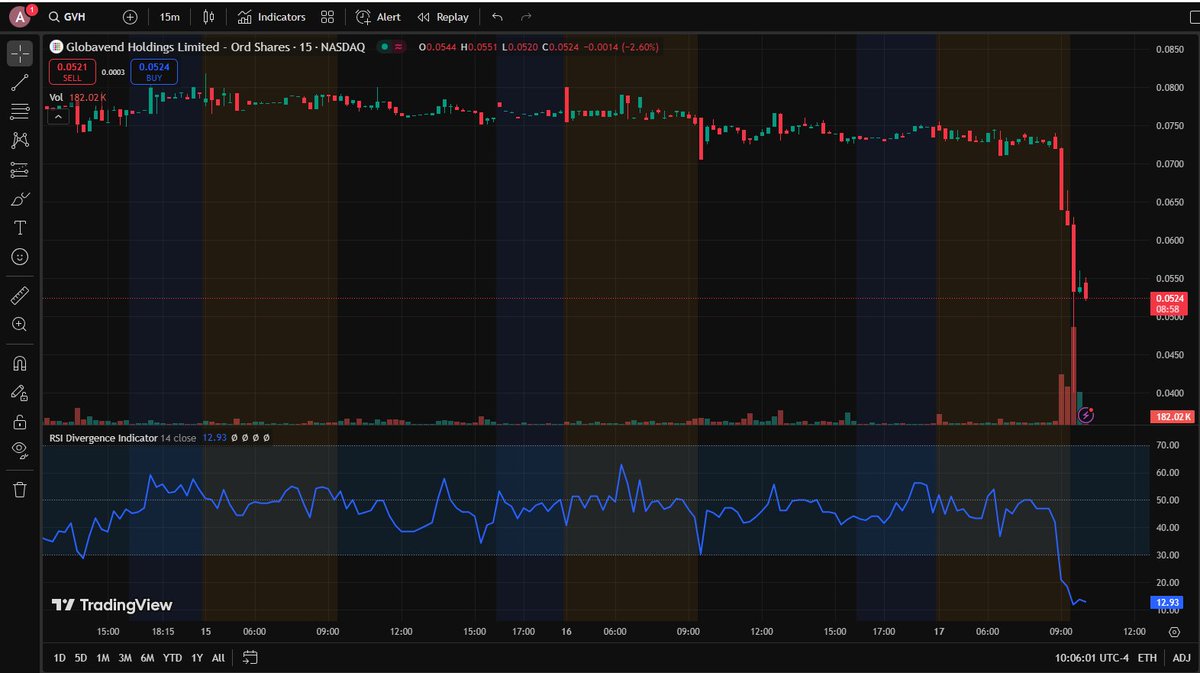Click the 0.0521 SELL button

[72, 71]
